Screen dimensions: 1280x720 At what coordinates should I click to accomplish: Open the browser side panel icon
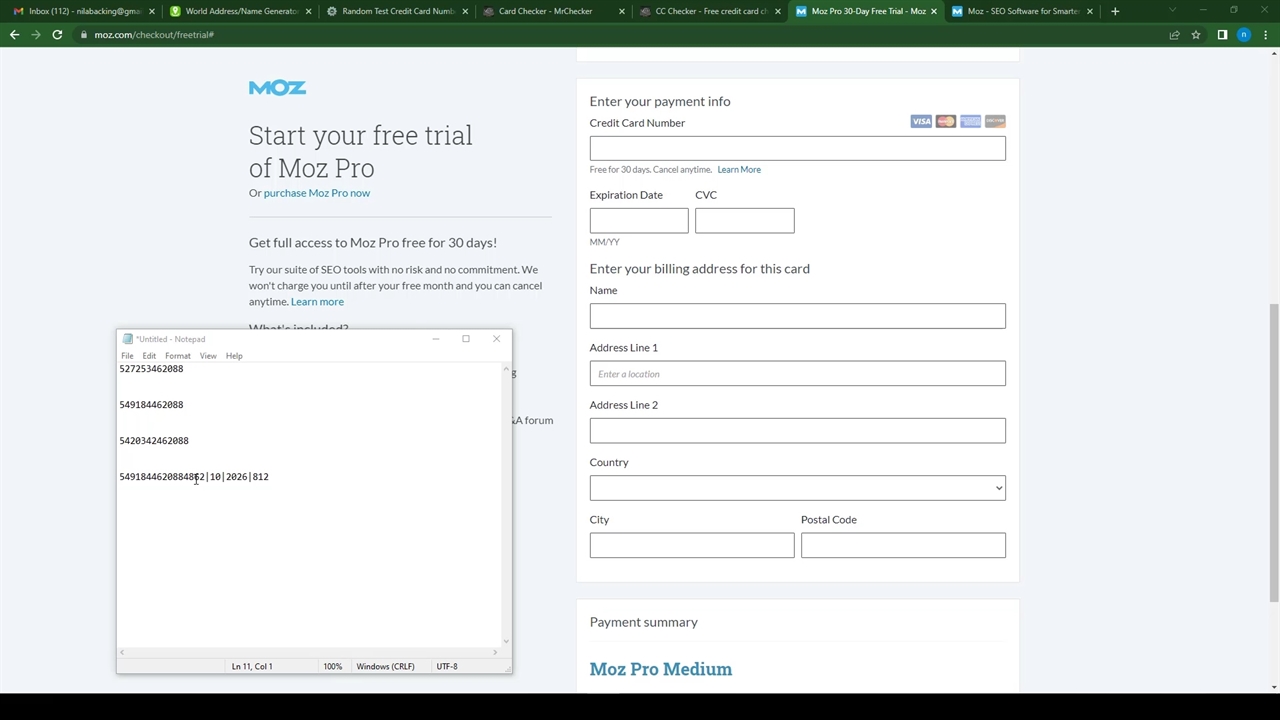click(x=1222, y=35)
